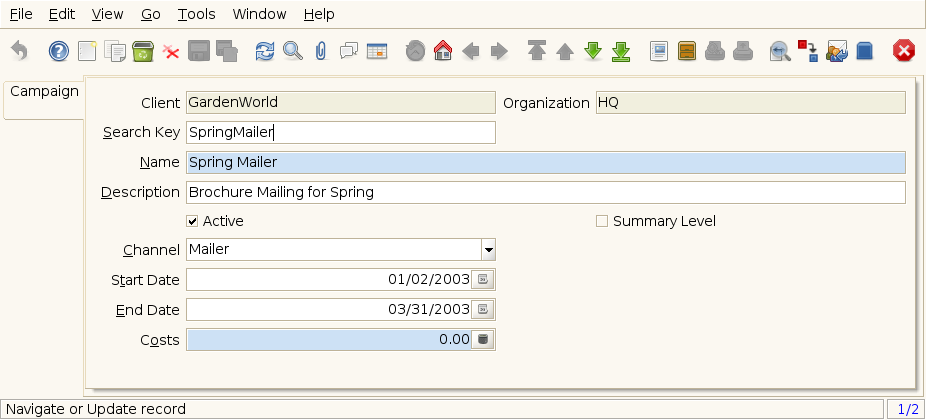This screenshot has width=926, height=420.
Task: Click the Help question mark icon
Action: coord(59,51)
